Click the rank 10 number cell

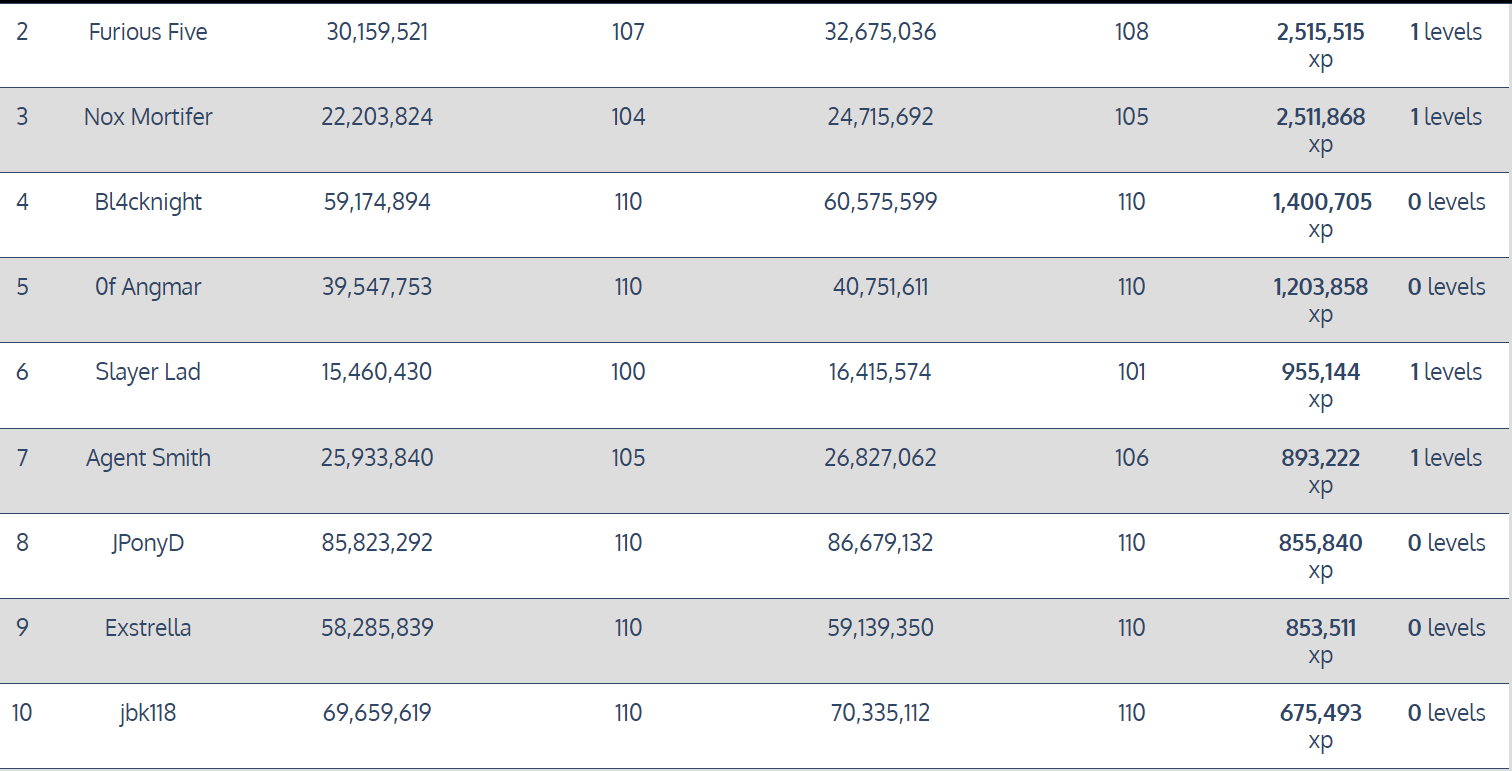coord(22,713)
